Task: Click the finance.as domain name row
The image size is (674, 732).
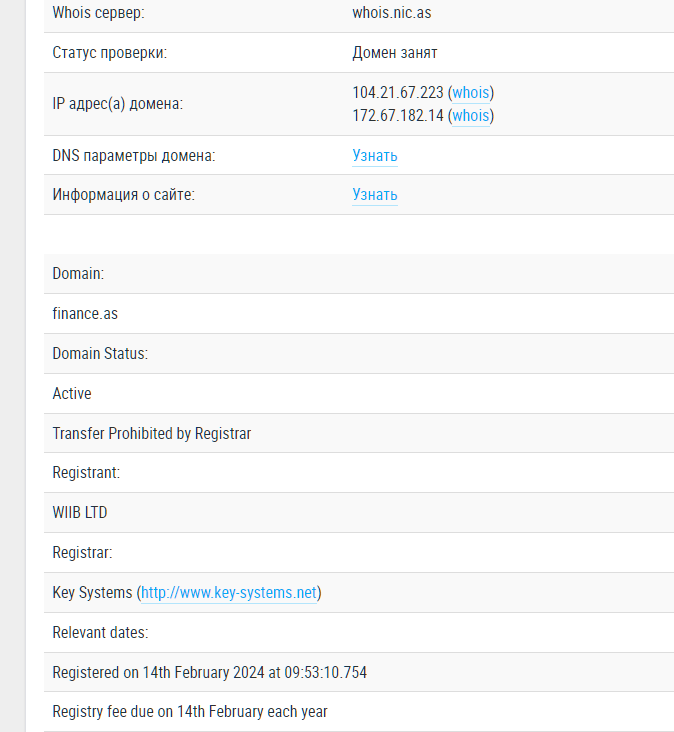Action: tap(85, 314)
